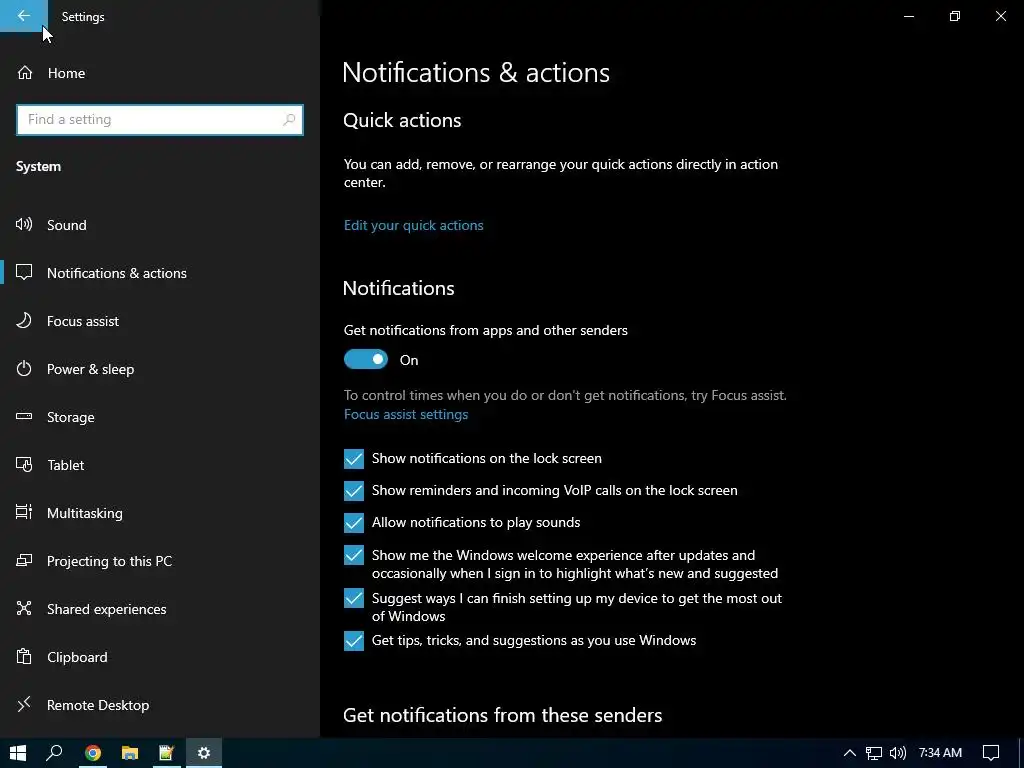Uncheck Show reminders and incoming VoIP calls
This screenshot has width=1024, height=768.
click(x=354, y=490)
